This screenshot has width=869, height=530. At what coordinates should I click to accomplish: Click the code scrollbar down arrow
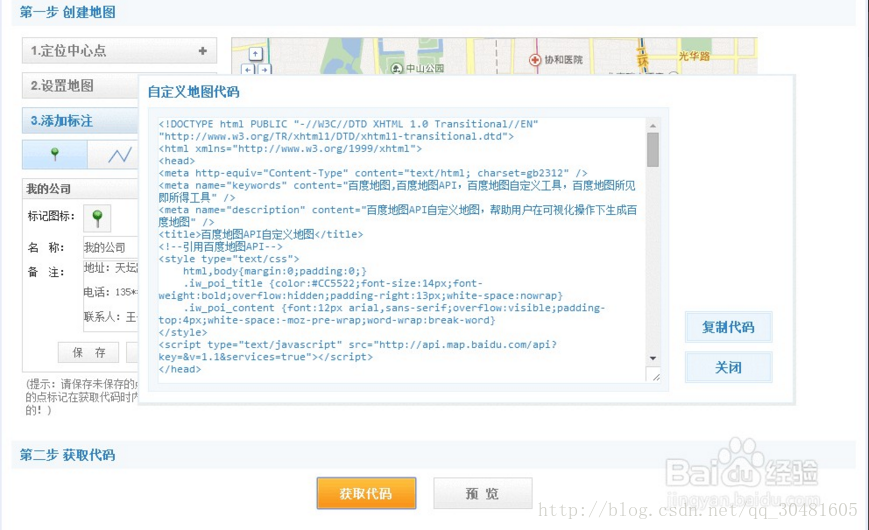pos(653,358)
